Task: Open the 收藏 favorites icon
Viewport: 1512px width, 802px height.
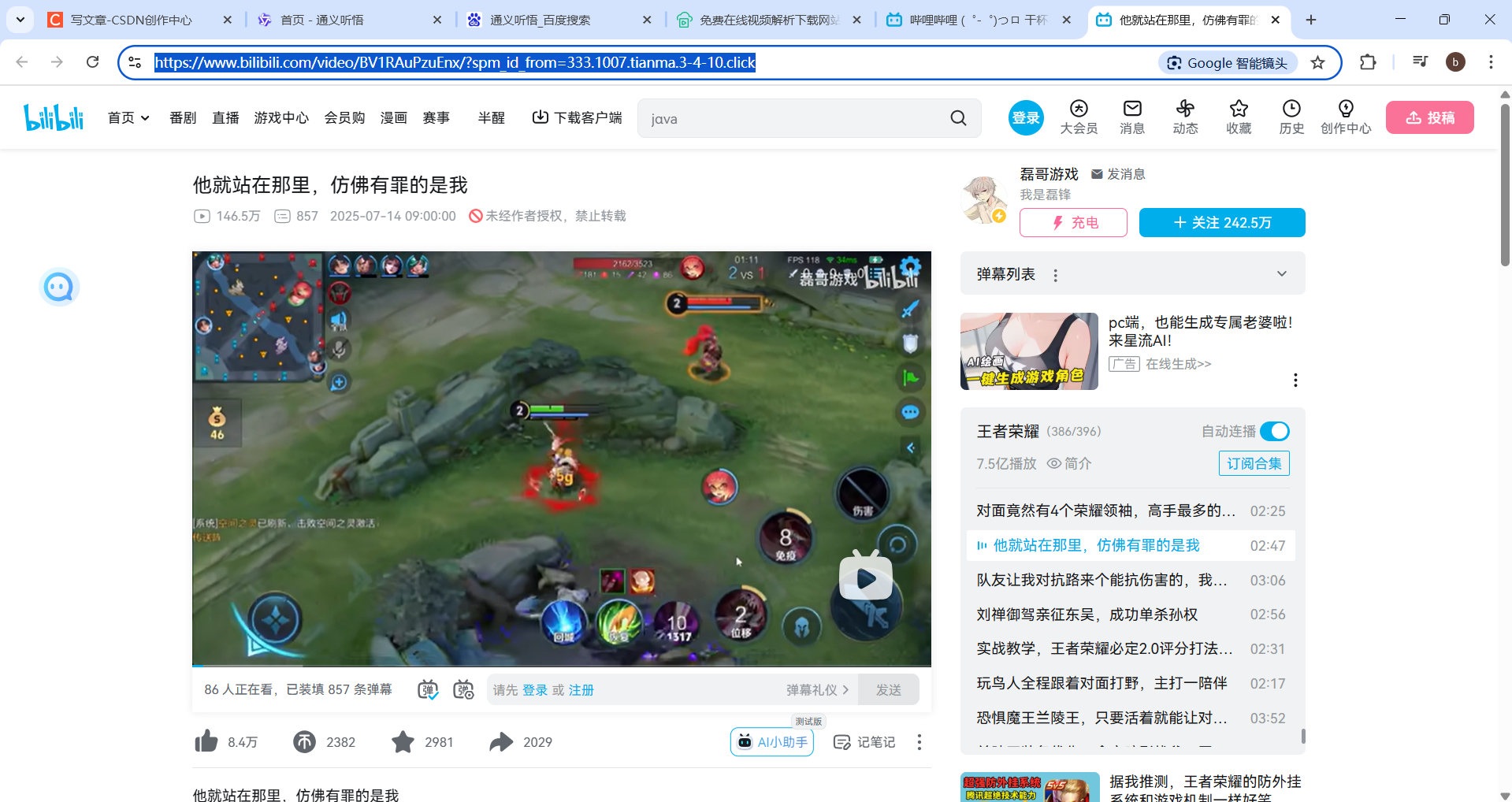Action: tap(1239, 117)
